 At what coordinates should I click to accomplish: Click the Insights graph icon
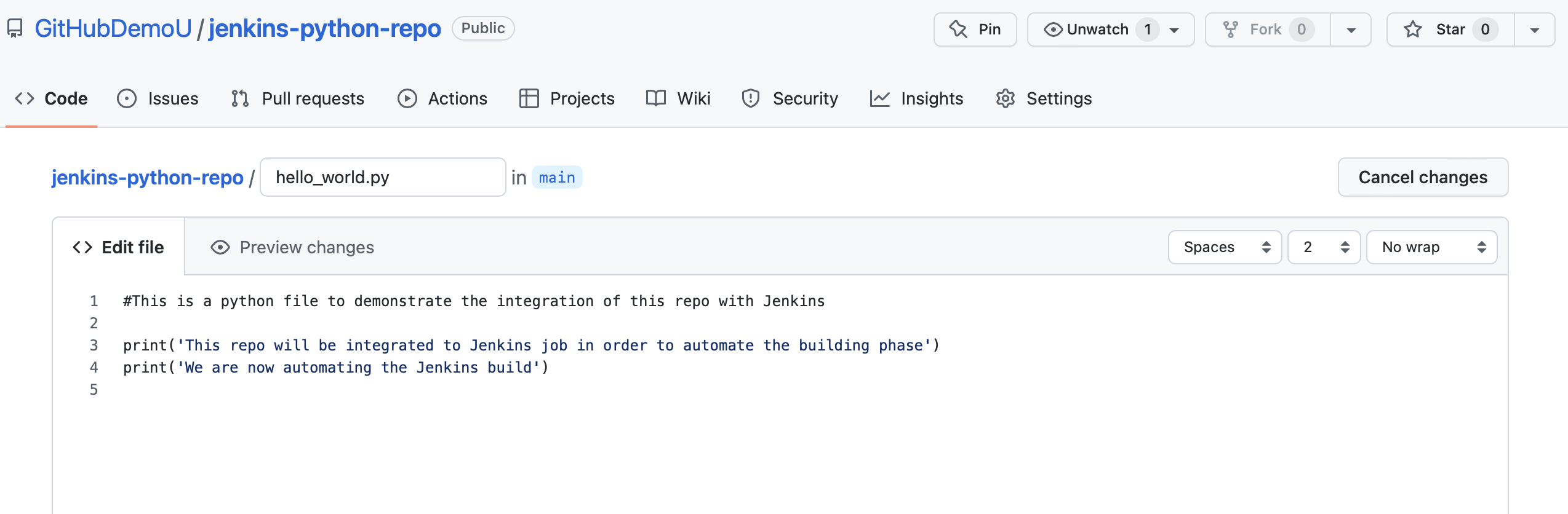click(x=880, y=98)
